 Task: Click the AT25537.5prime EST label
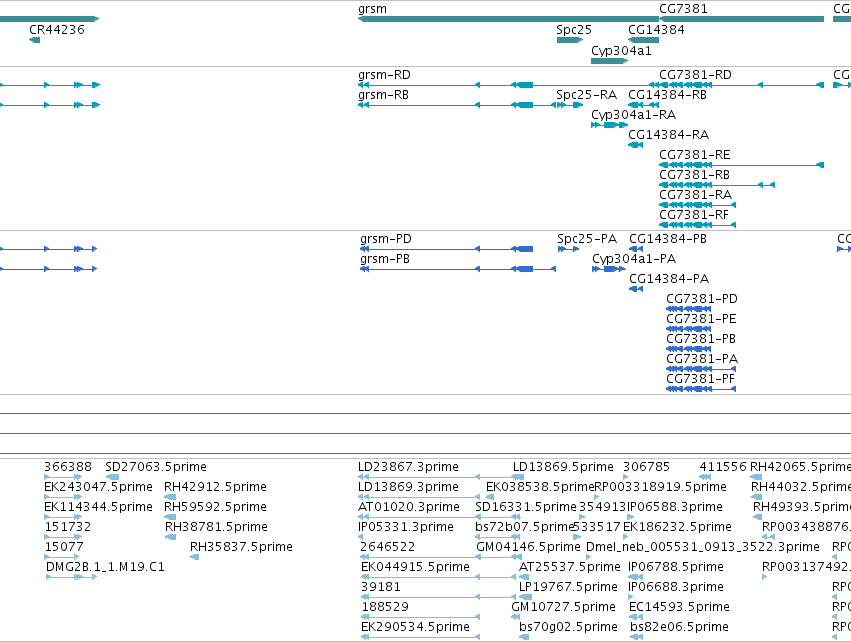[570, 567]
